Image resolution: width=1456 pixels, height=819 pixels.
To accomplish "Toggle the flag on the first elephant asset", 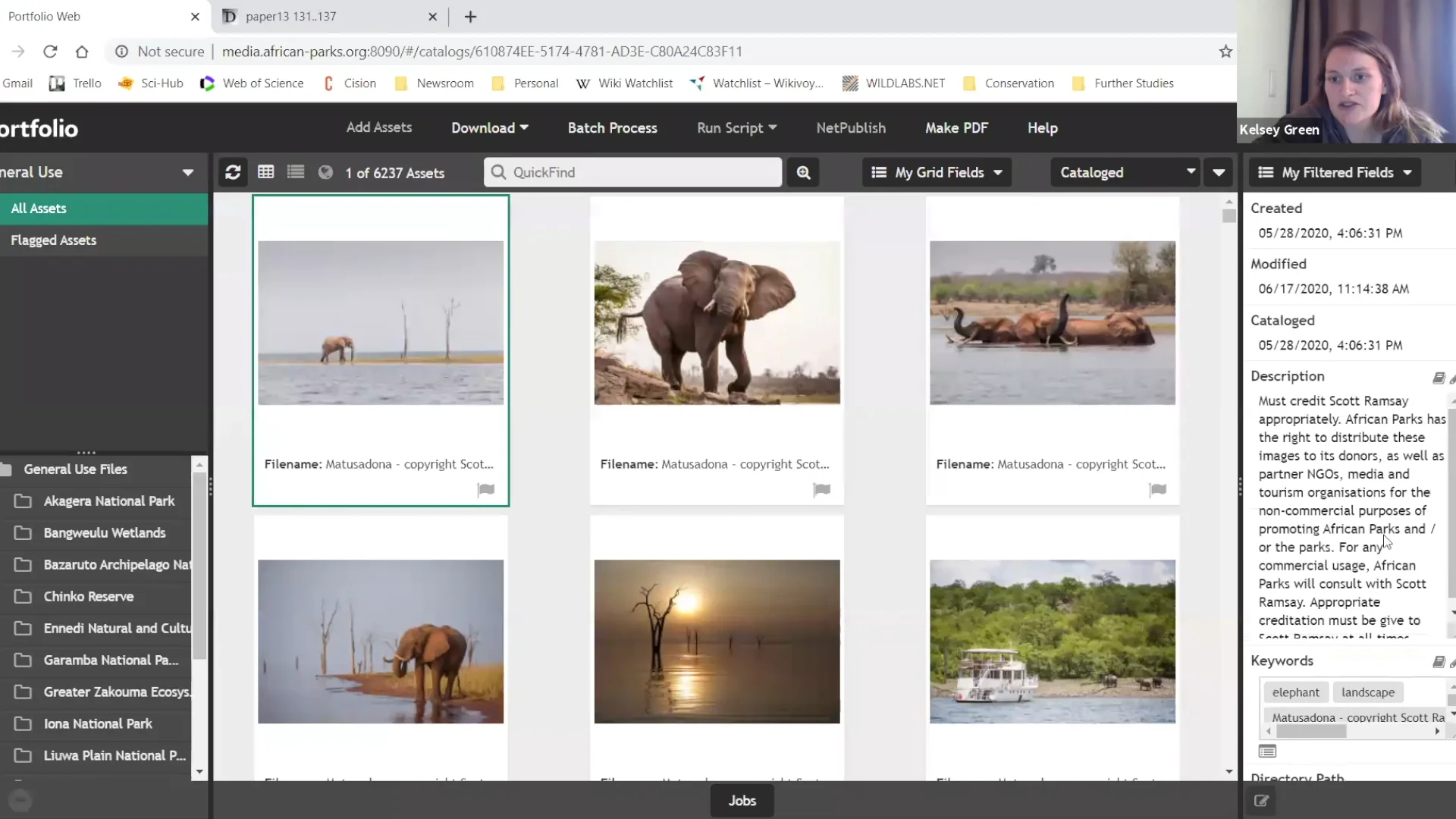I will [486, 489].
